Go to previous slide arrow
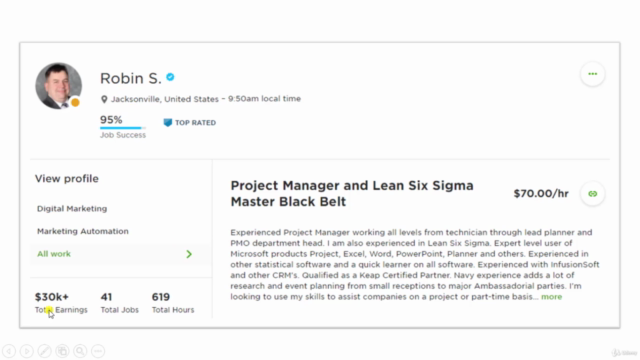Image resolution: width=640 pixels, height=360 pixels. [9, 351]
